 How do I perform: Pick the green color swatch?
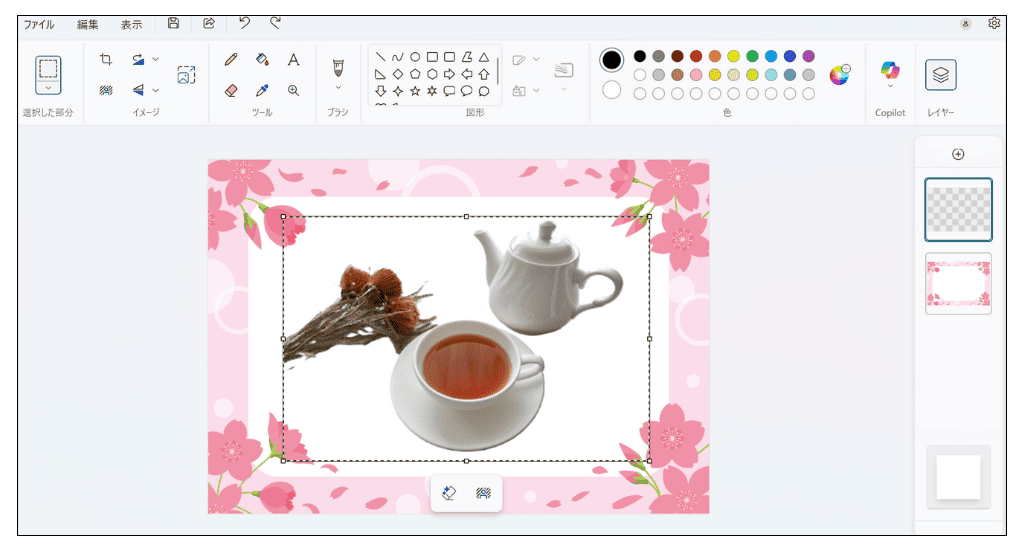(752, 56)
